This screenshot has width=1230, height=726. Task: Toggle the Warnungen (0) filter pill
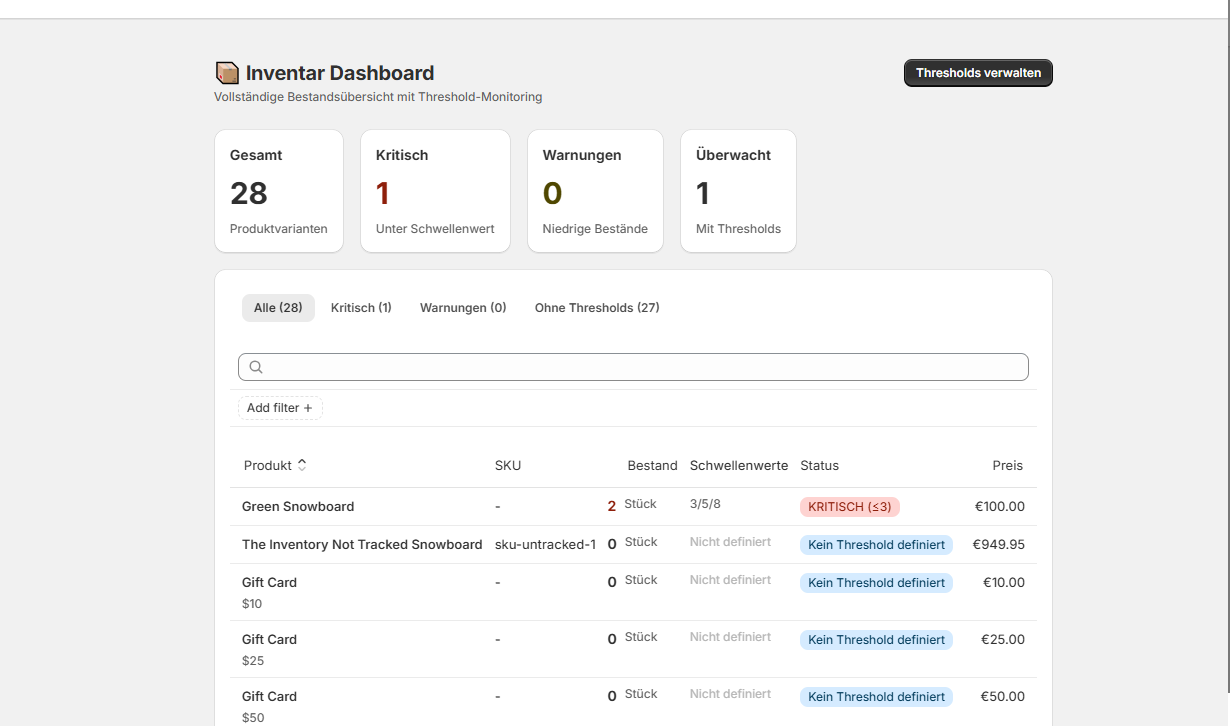(463, 307)
